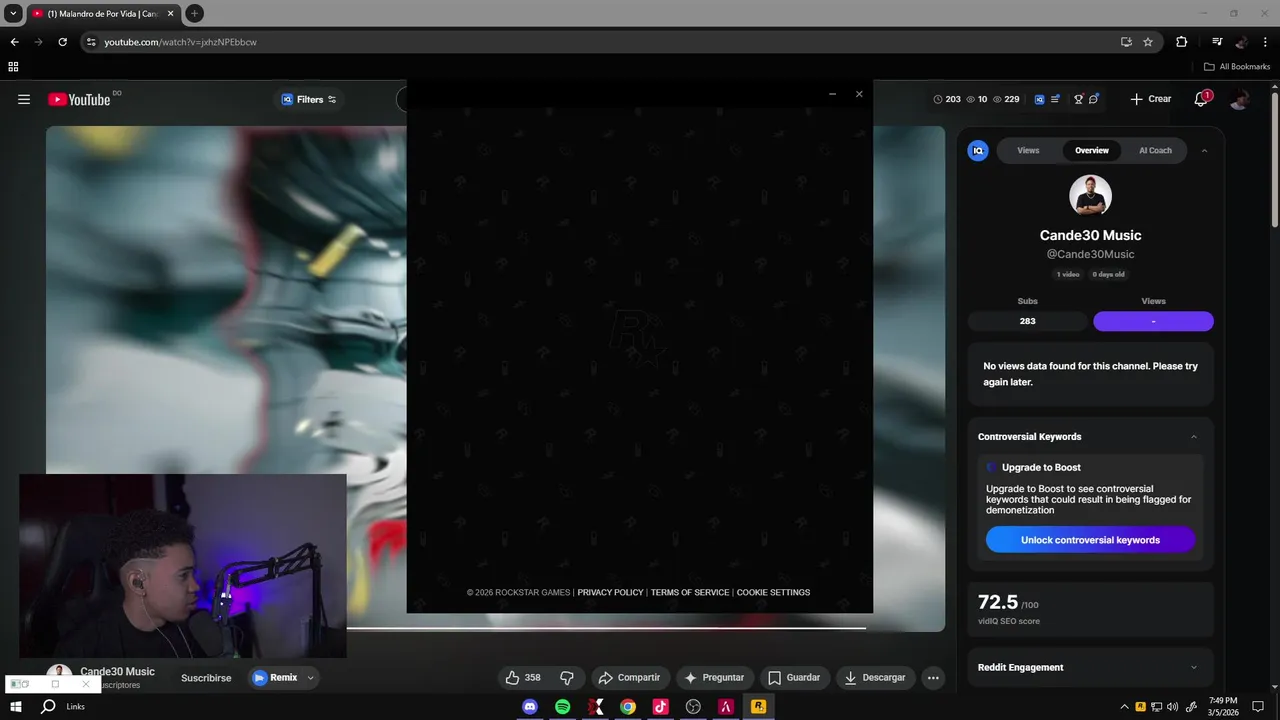This screenshot has width=1280, height=720.
Task: Open the Rockstar Terms of Service link
Action: [690, 592]
